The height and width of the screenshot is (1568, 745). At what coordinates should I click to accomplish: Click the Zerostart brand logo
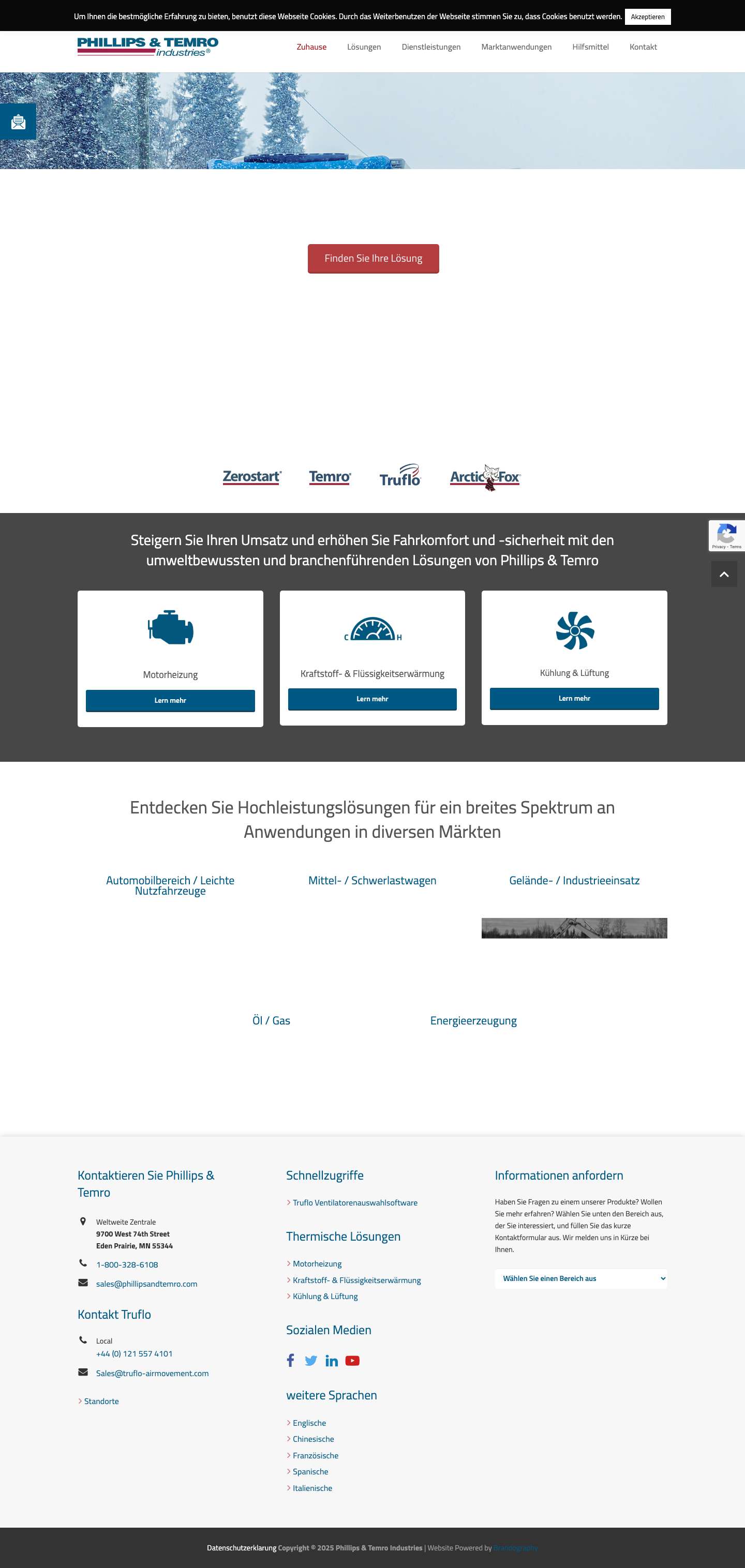click(251, 477)
